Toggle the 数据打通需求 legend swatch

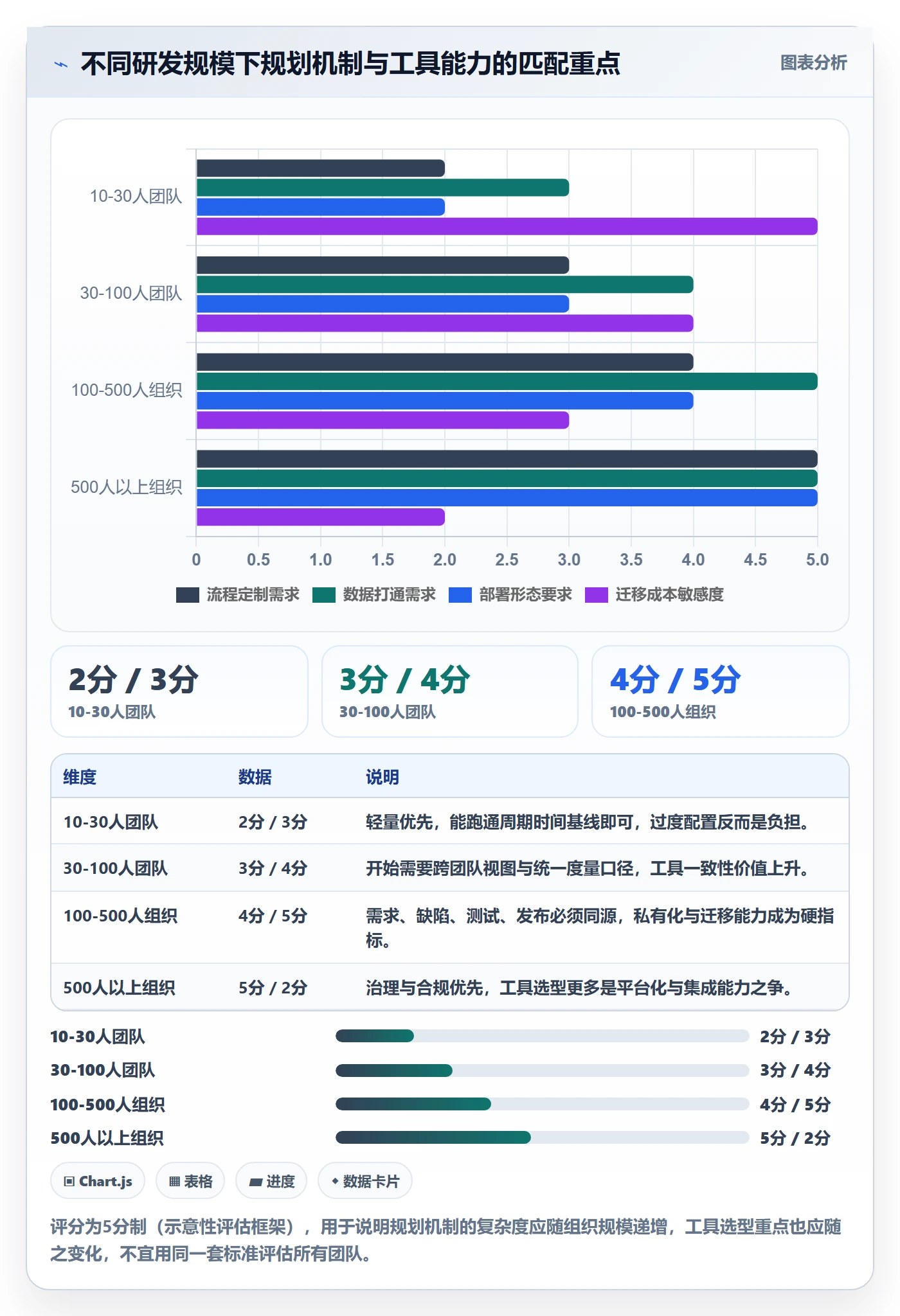324,595
